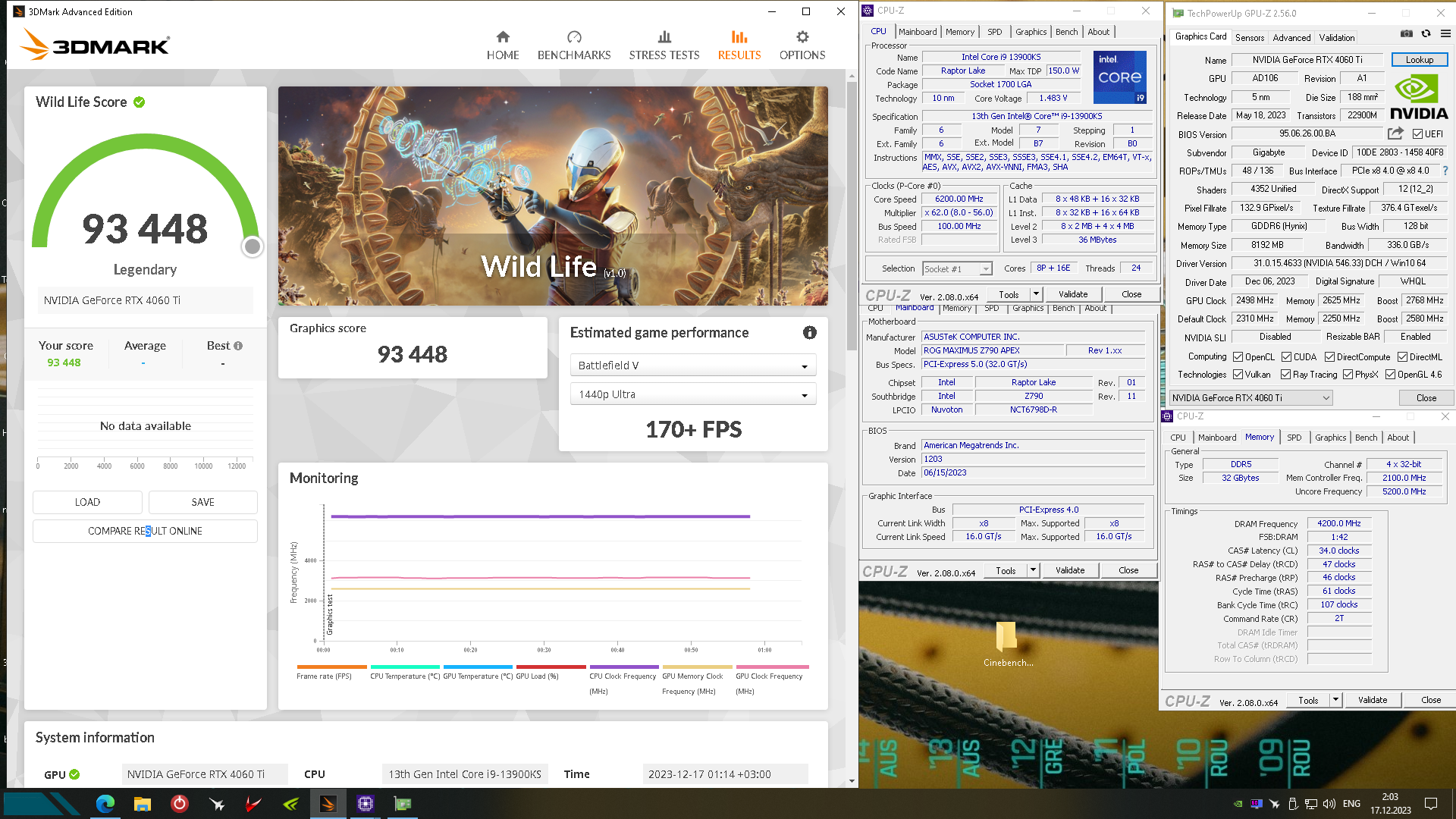Toggle the PhysX checkbox
The height and width of the screenshot is (819, 1456).
point(1348,375)
